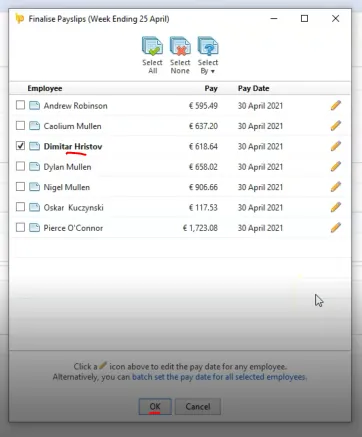362x437 pixels.
Task: Select the Caolium Mullen name
Action: pos(72,126)
